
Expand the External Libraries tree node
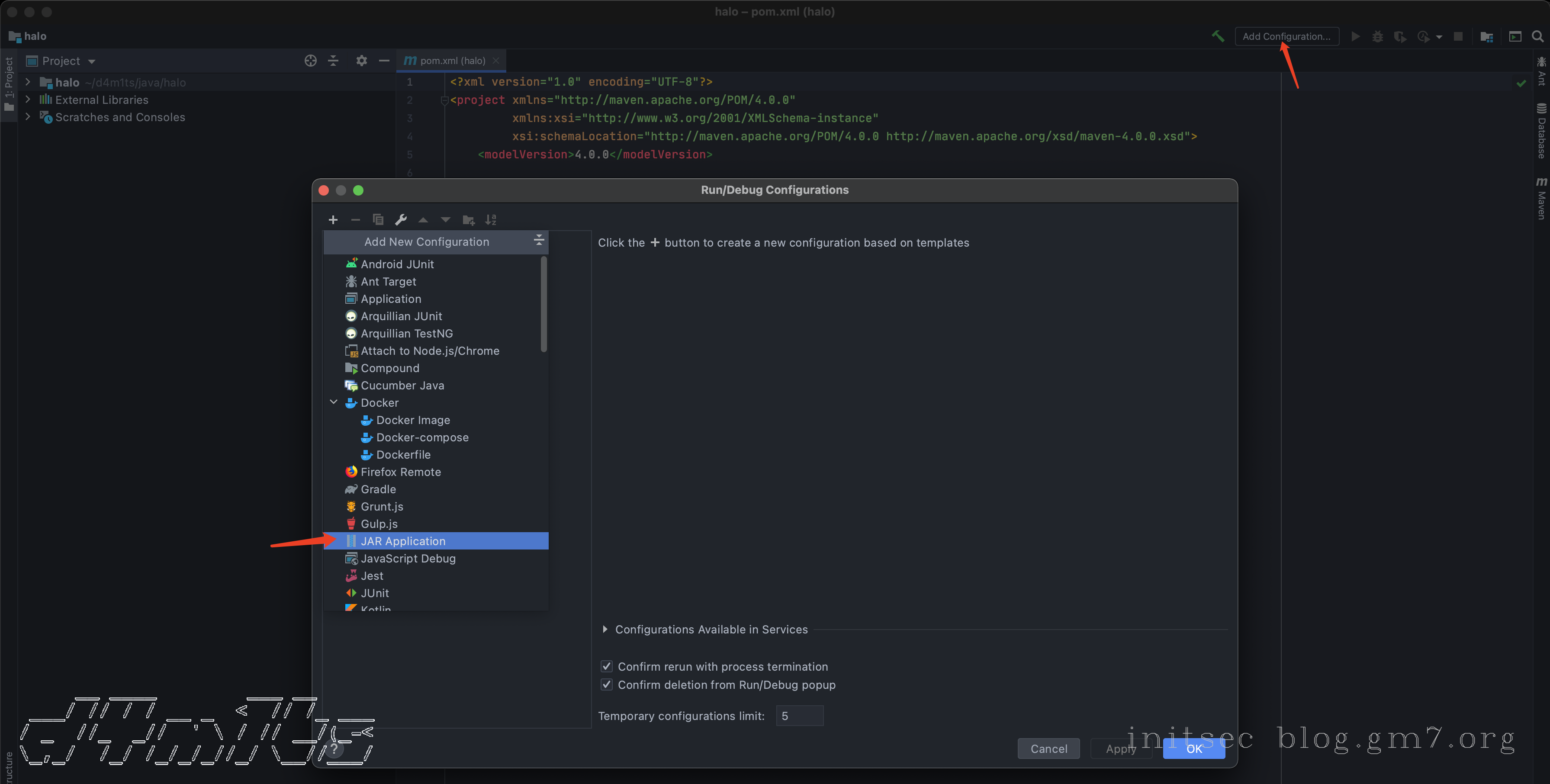28,99
